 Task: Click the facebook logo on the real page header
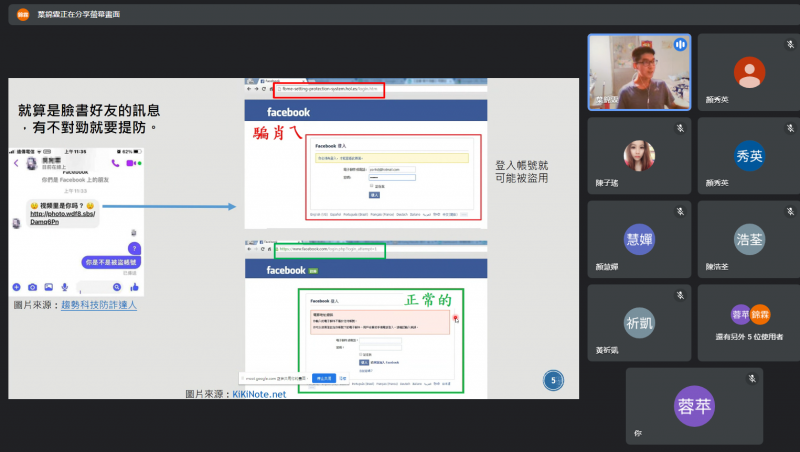286,270
